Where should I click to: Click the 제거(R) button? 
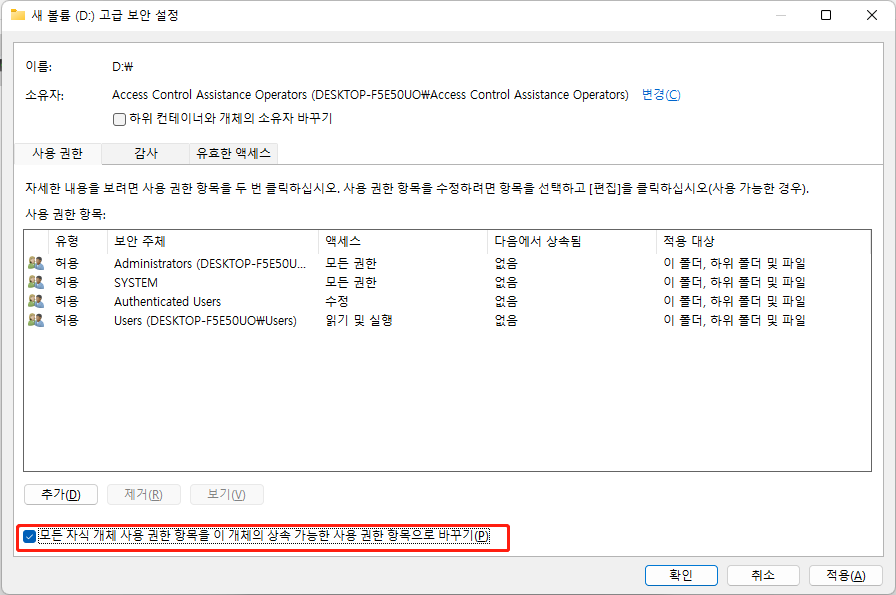[x=143, y=494]
